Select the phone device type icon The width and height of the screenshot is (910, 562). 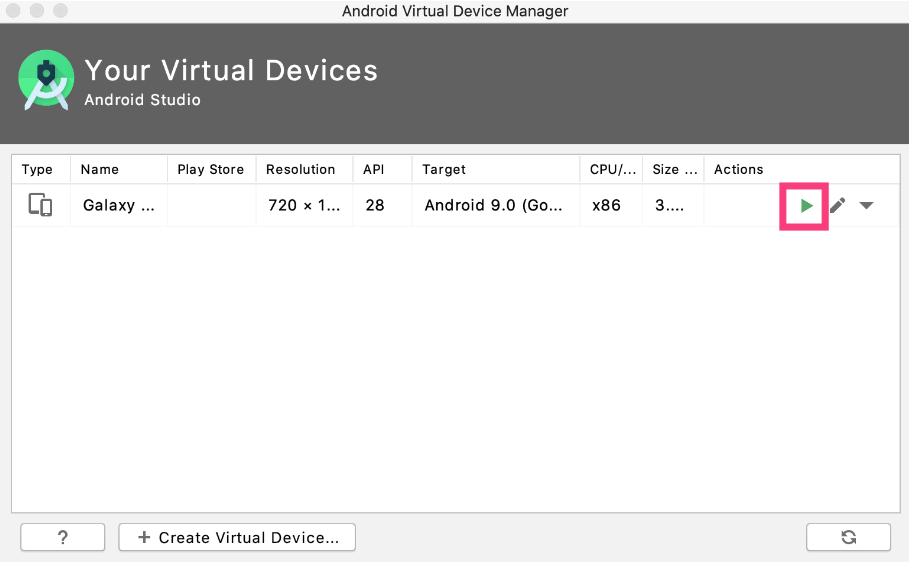[40, 205]
